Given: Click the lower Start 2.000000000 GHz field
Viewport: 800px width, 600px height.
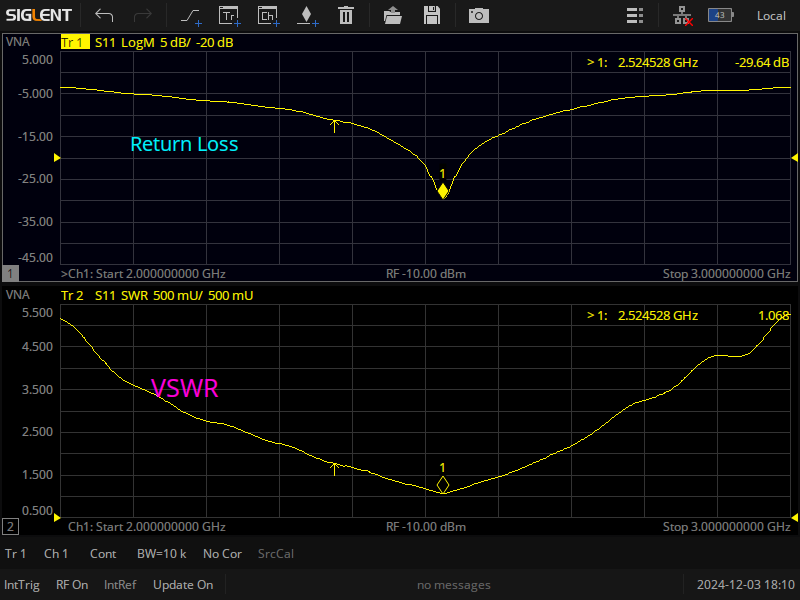Looking at the screenshot, I should (161, 527).
